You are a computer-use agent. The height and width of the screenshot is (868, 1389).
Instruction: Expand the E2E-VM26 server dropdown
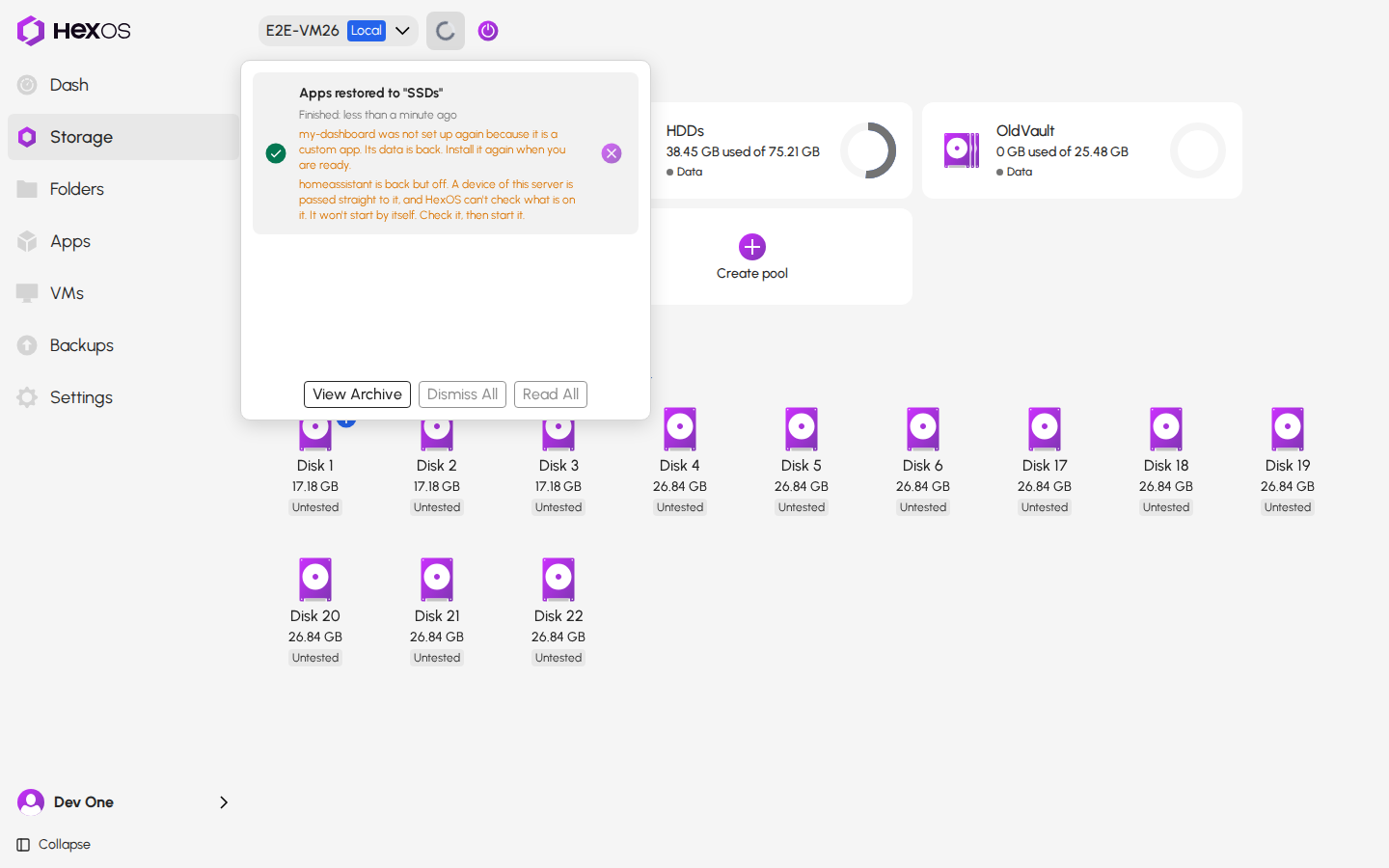[338, 31]
